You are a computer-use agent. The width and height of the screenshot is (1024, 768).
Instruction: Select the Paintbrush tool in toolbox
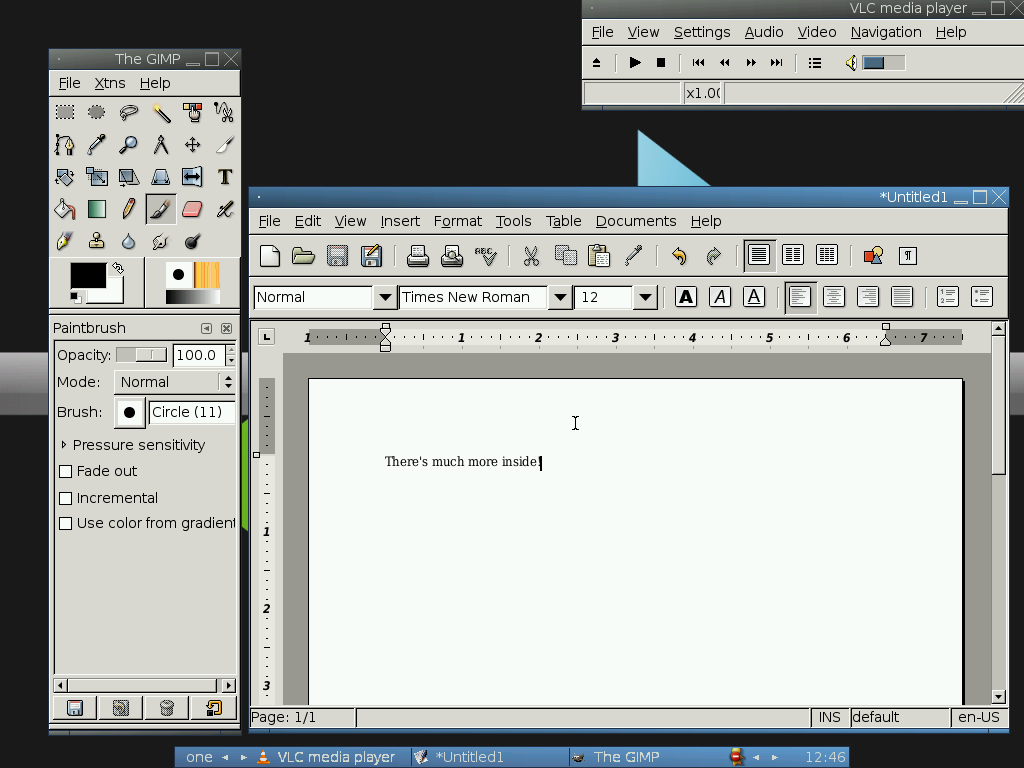tap(161, 209)
